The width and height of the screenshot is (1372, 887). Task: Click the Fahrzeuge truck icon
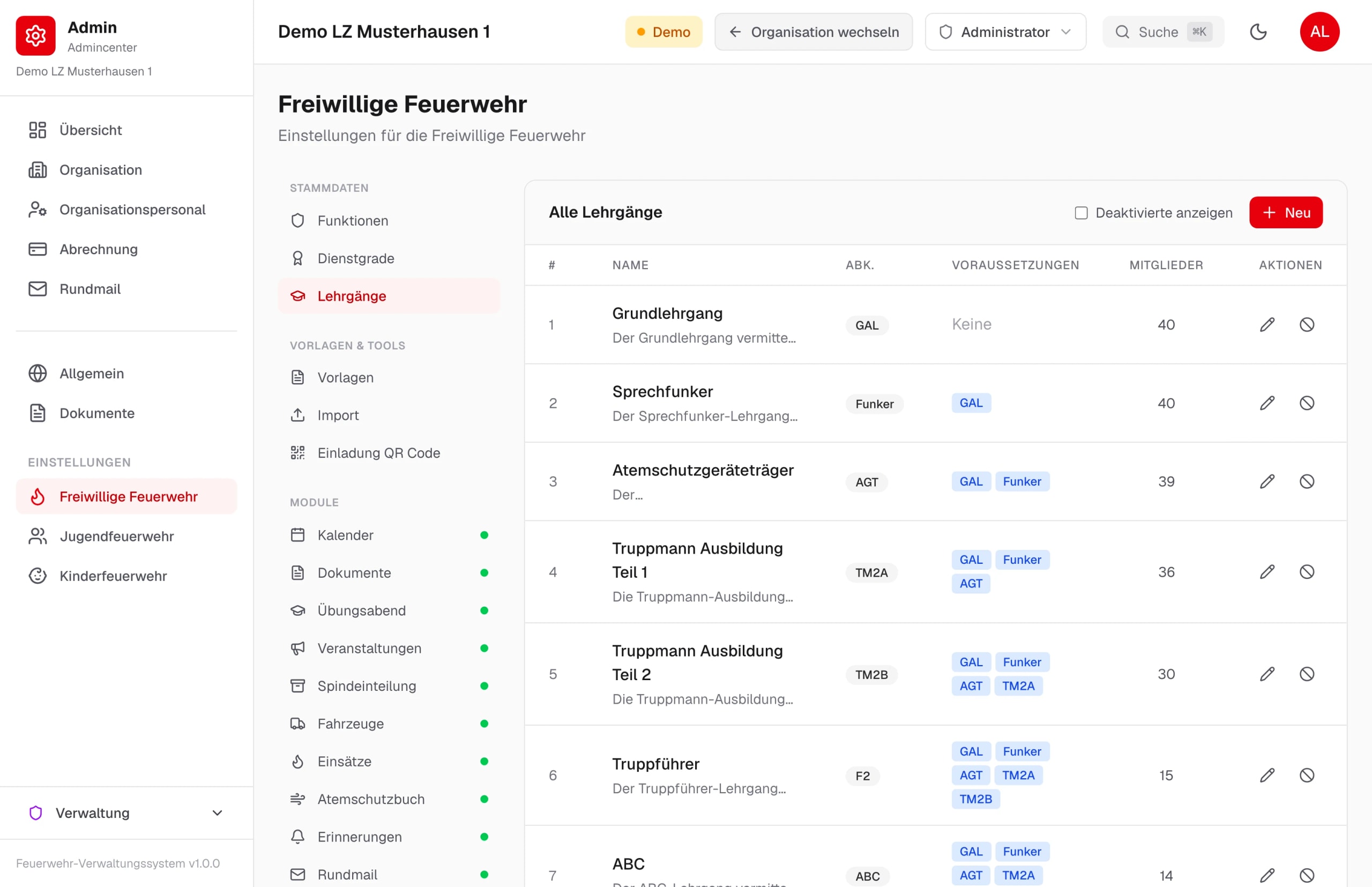coord(297,724)
